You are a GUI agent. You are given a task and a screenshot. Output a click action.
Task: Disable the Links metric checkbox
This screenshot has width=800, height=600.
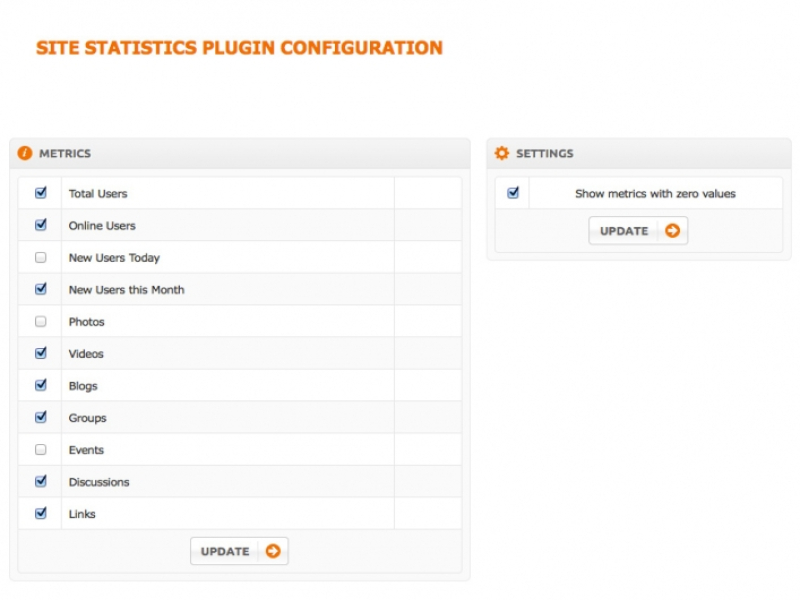41,513
